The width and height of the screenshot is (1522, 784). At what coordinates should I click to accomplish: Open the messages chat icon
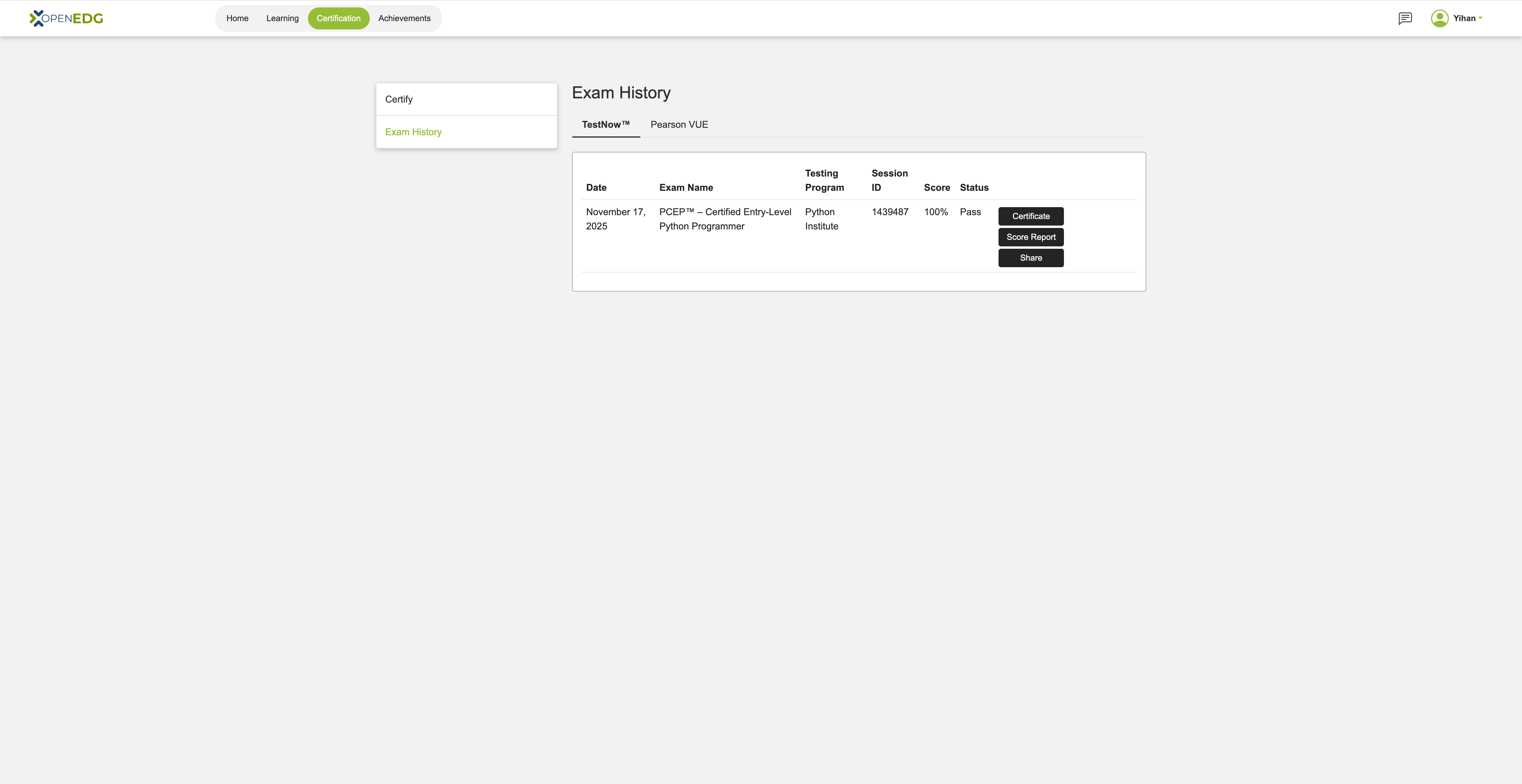(1405, 18)
